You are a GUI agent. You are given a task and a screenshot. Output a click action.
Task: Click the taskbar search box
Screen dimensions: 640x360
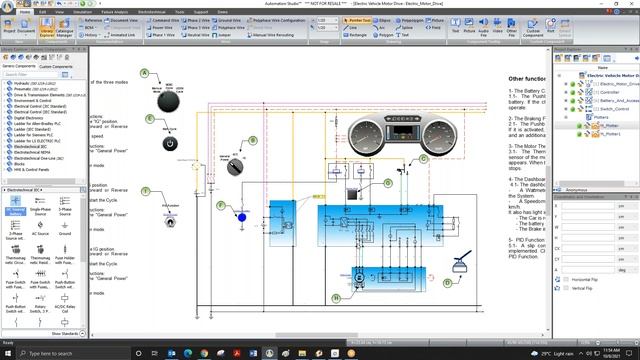click(x=74, y=353)
